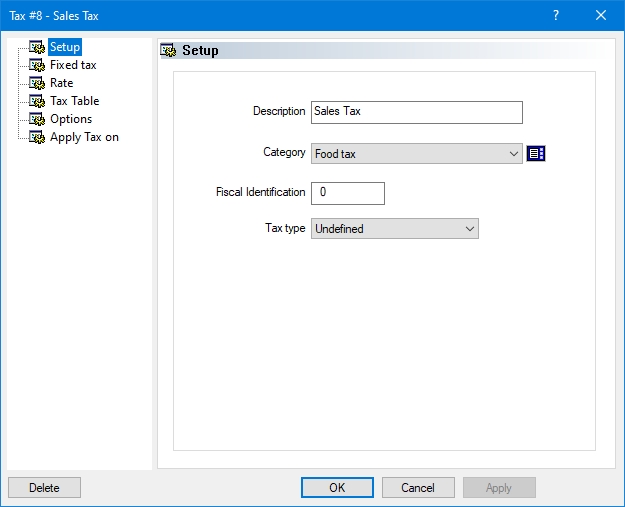Image resolution: width=625 pixels, height=507 pixels.
Task: Open the Apply Tax on section label
Action: coord(84,137)
